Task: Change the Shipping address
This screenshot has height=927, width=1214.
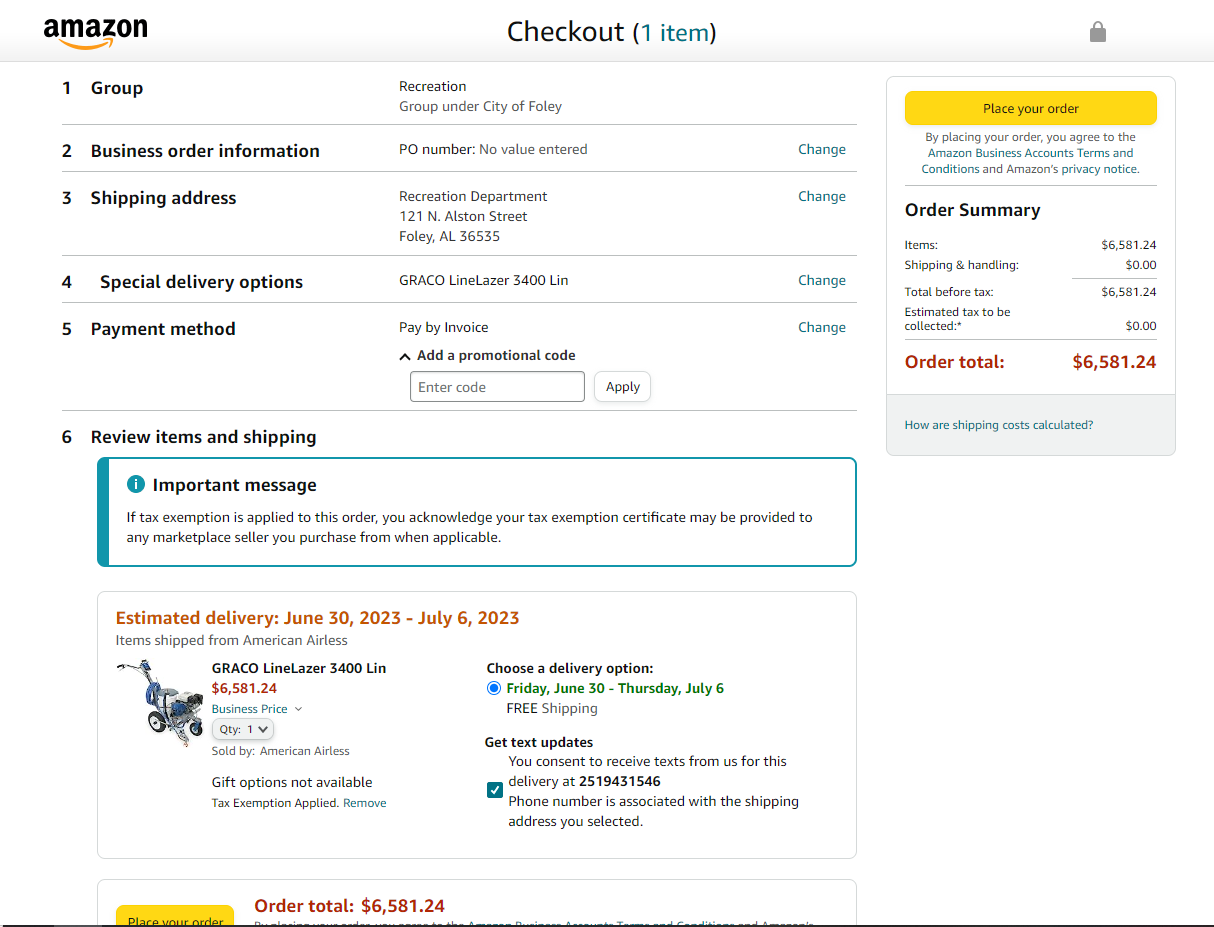Action: point(821,197)
